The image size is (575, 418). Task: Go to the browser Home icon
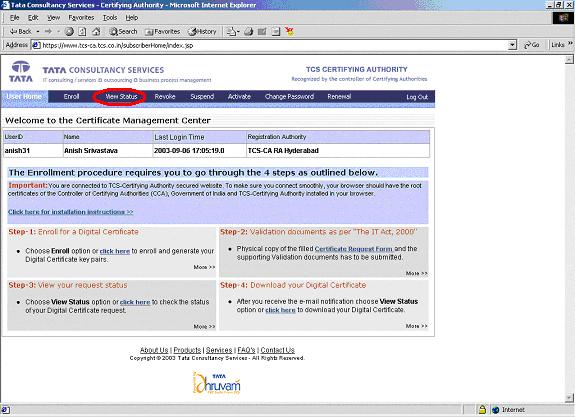coord(96,32)
